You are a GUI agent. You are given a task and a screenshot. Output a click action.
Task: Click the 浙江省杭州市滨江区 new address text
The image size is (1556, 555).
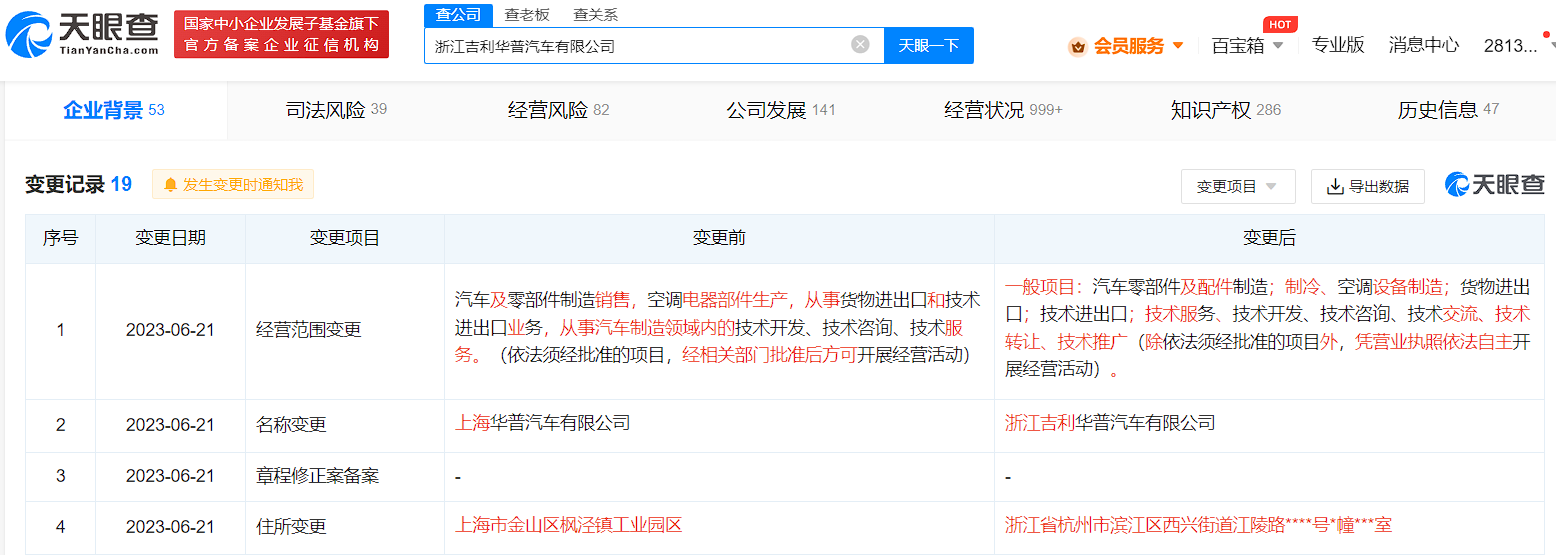(x=1198, y=525)
